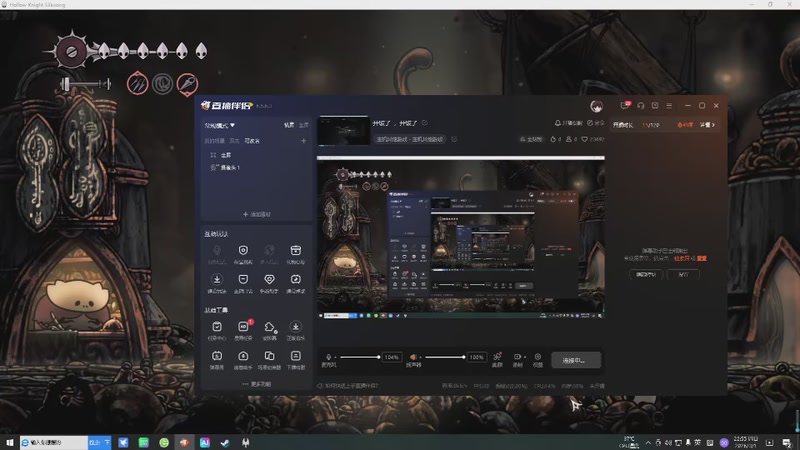
Task: Add a new scene with plus icon
Action: (304, 141)
